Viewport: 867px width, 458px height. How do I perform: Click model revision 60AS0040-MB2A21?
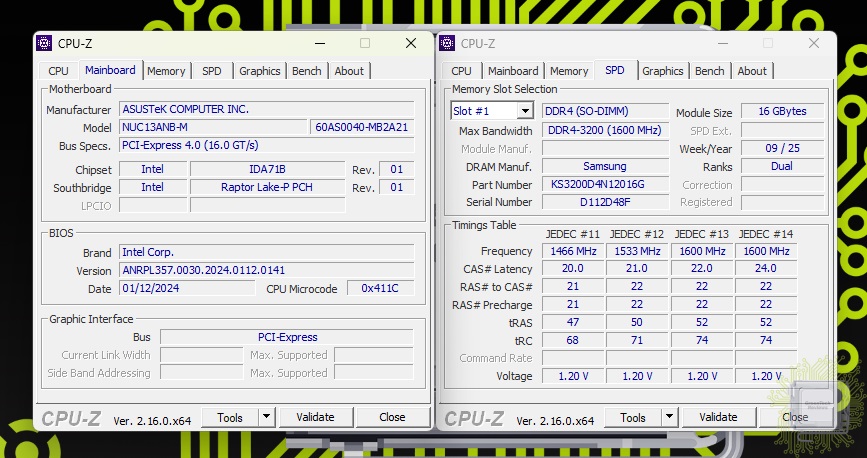click(362, 127)
